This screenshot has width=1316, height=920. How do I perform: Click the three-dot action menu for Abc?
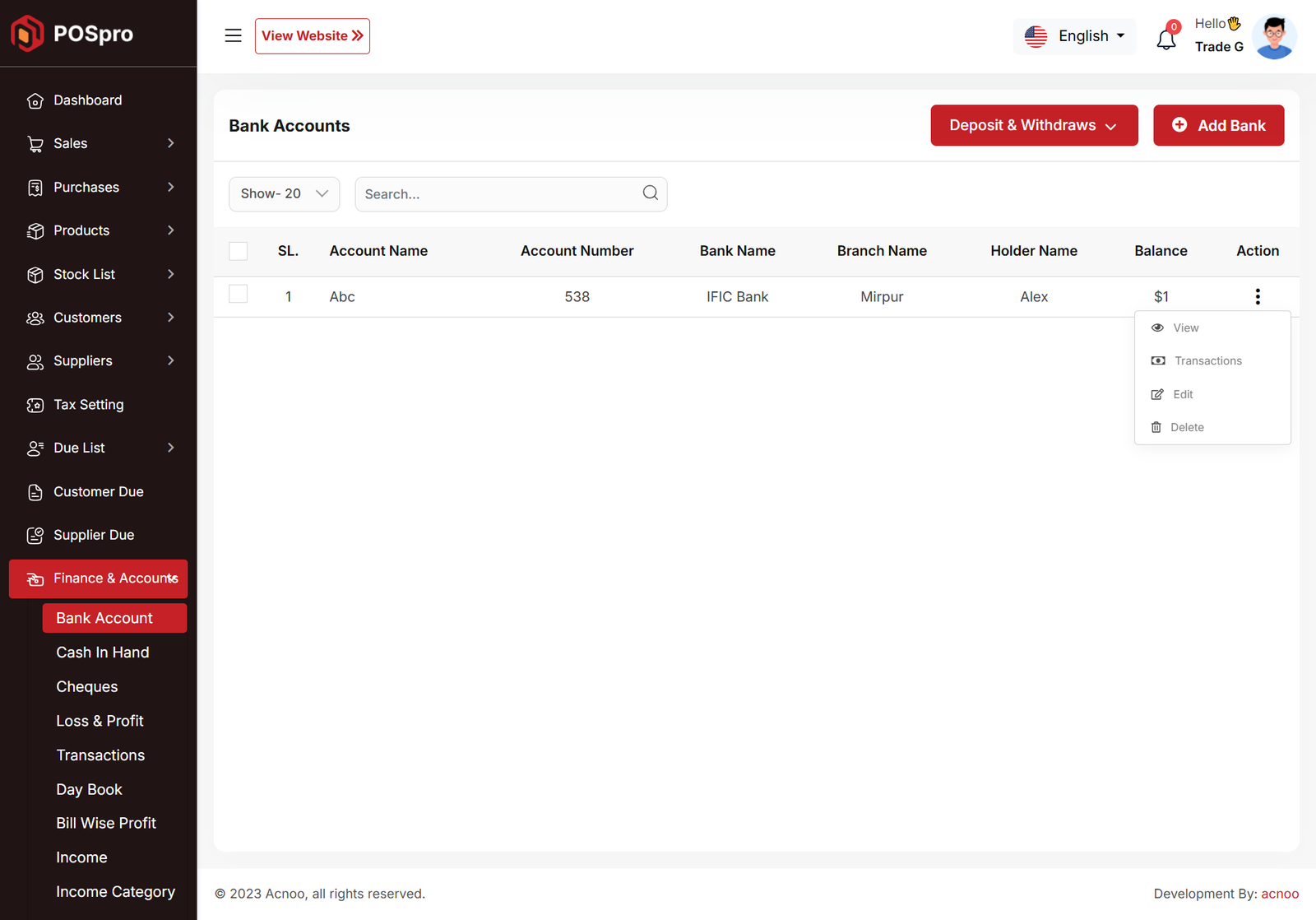1257,296
